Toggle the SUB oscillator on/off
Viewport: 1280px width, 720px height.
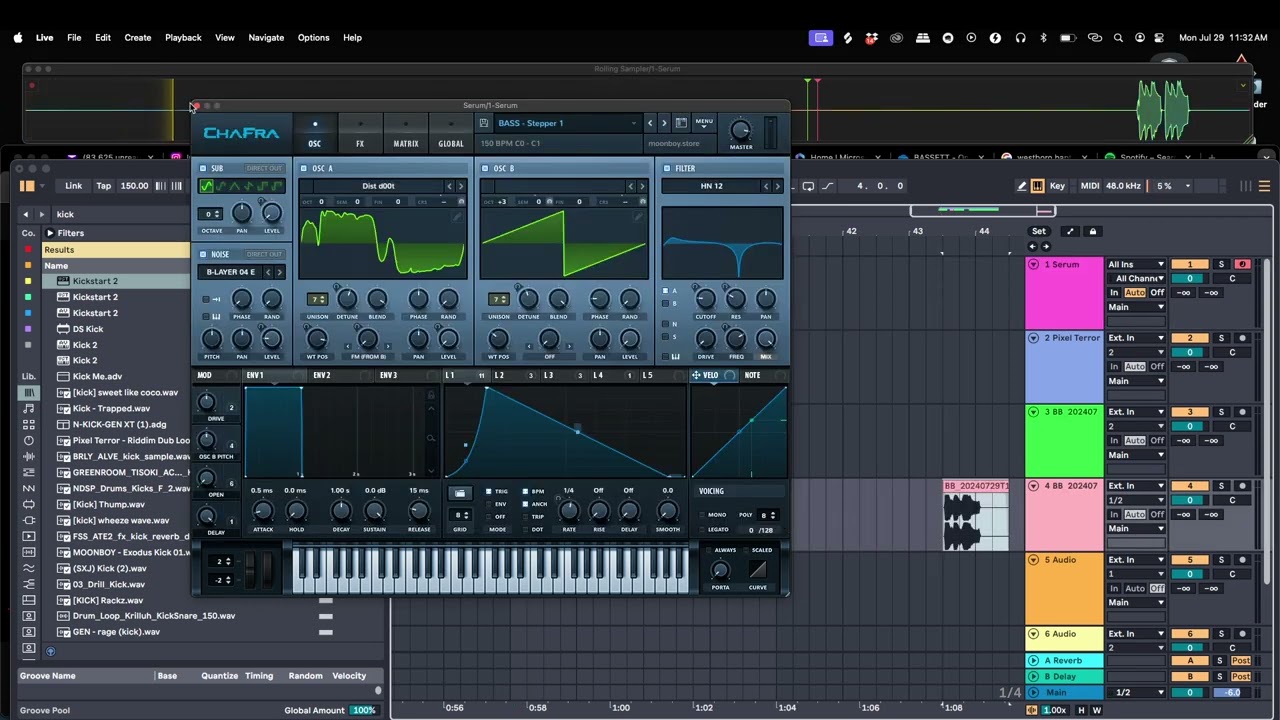(x=203, y=168)
